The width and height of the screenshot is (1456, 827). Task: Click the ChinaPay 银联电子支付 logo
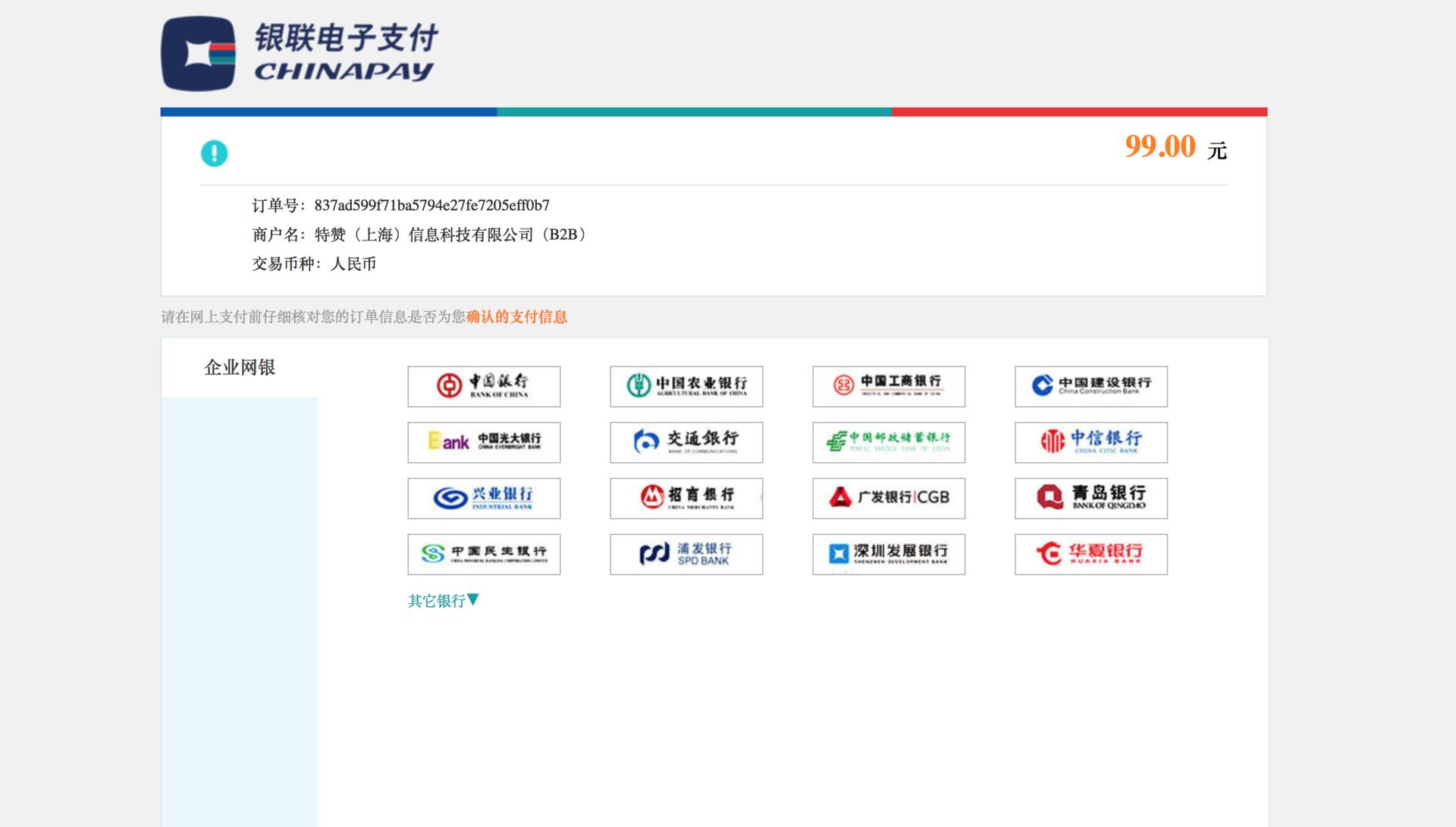300,53
